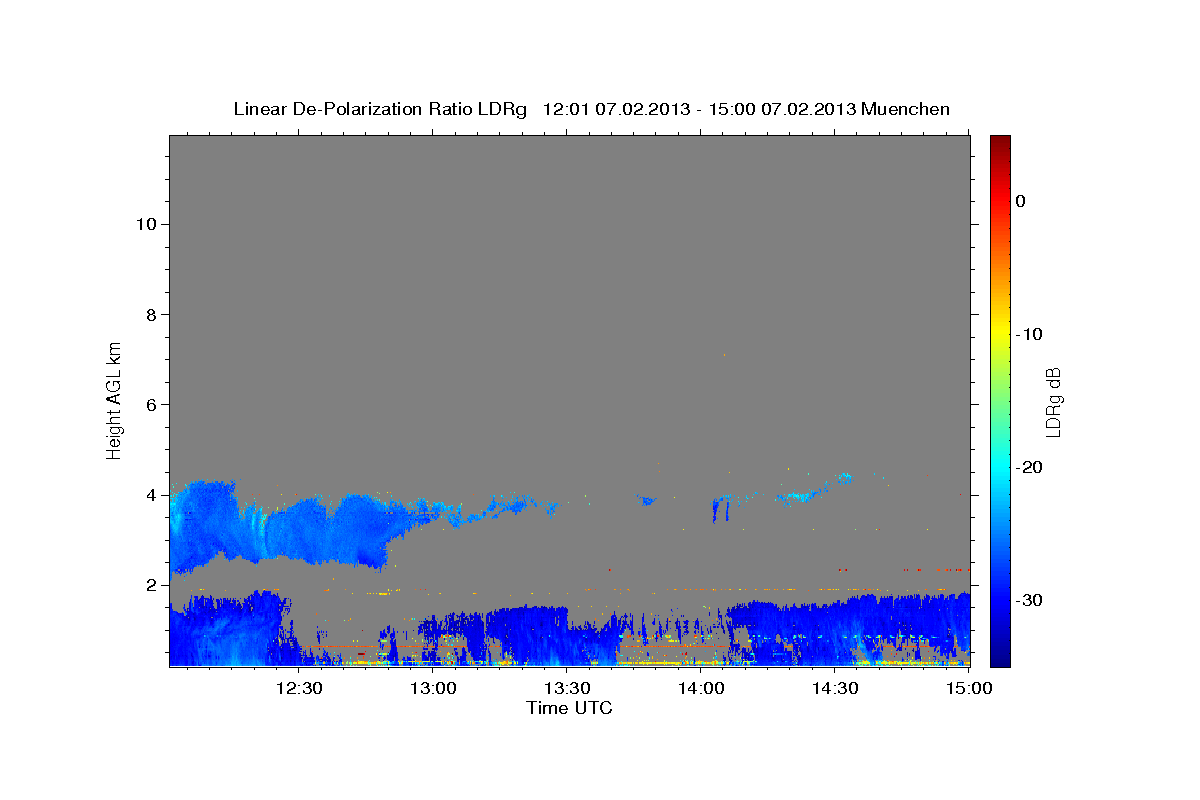
Task: Click the plot title 'Linear De-Polarization Ratio LDRg'
Action: 380,109
